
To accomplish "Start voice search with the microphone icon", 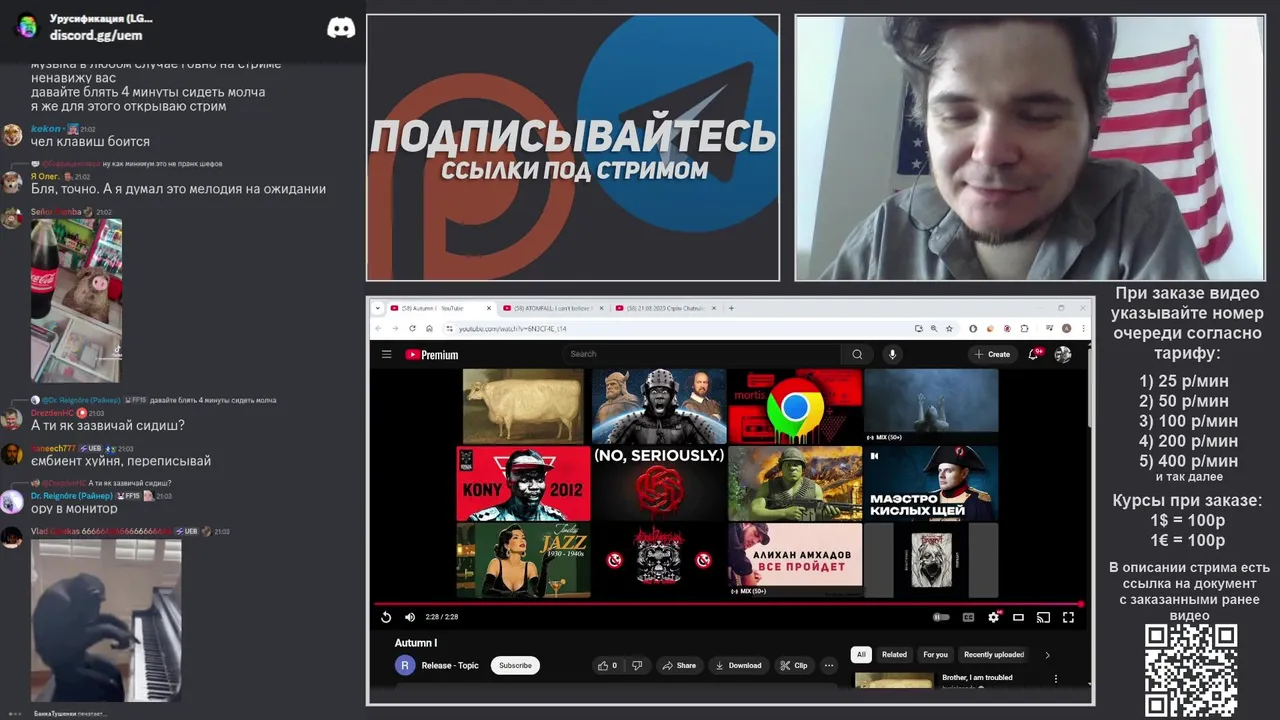I will pos(892,354).
